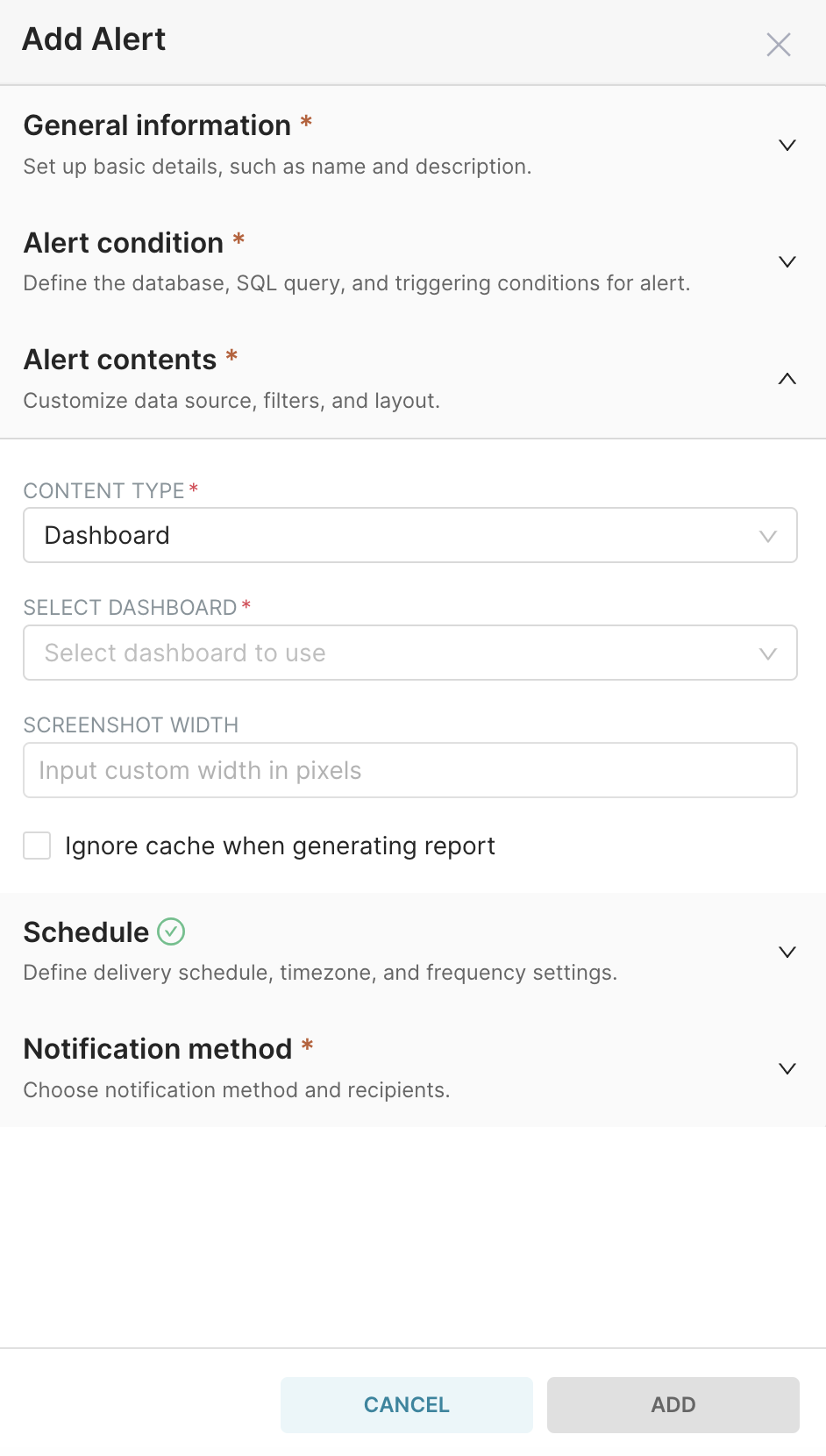Click the Notification method chevron arrow
This screenshot has height=1456, width=826.
pyautogui.click(x=787, y=1068)
